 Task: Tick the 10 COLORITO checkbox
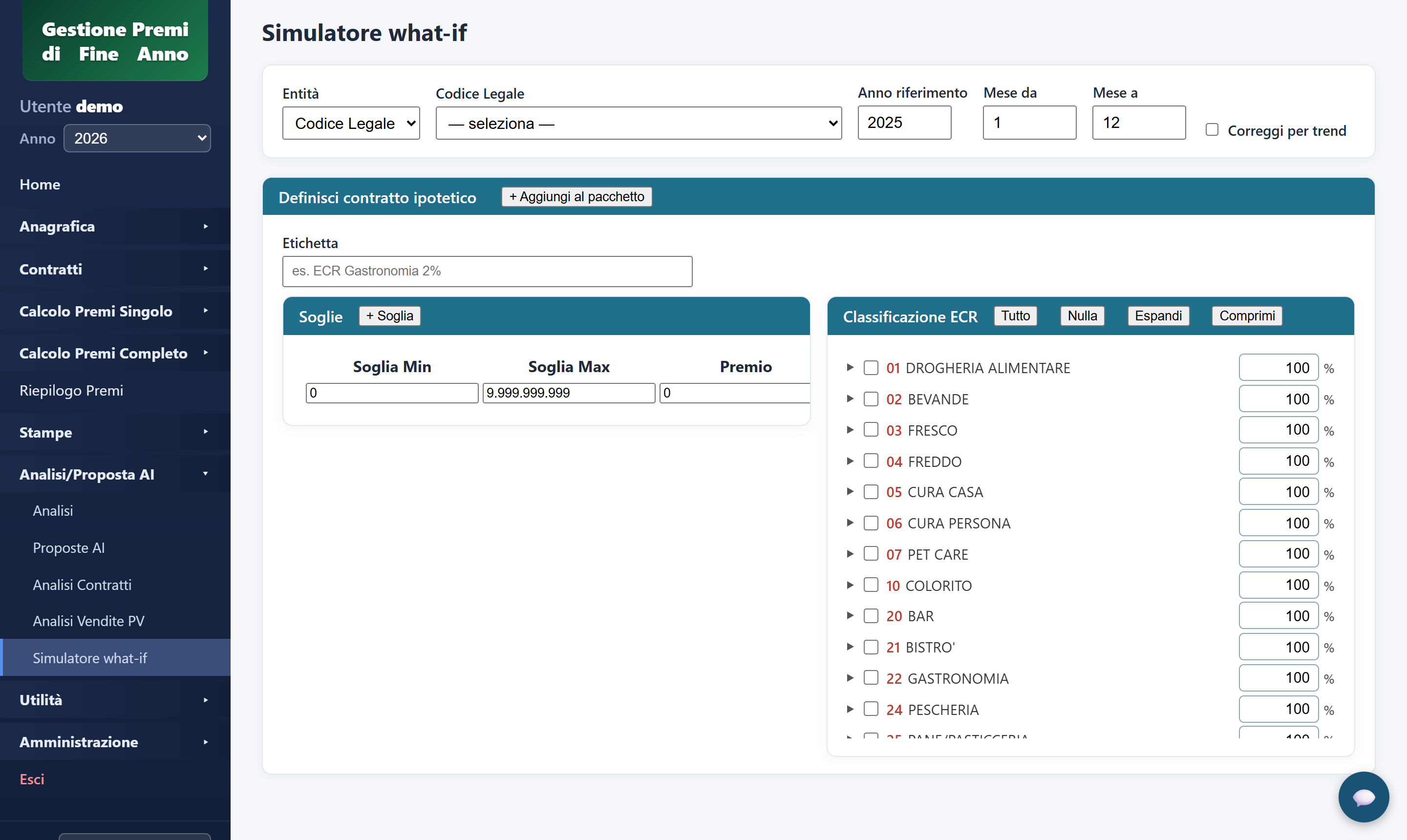[x=871, y=585]
